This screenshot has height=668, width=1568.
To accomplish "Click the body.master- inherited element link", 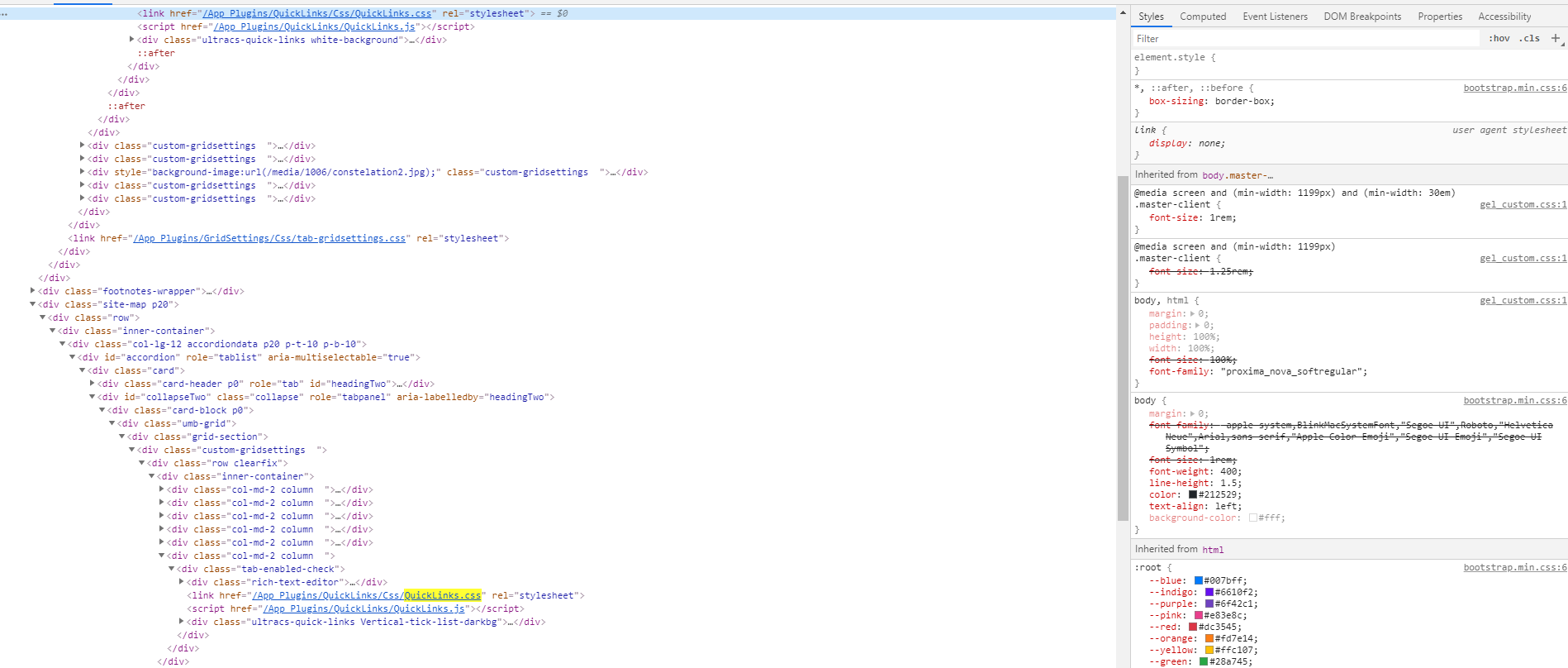I will [1238, 175].
